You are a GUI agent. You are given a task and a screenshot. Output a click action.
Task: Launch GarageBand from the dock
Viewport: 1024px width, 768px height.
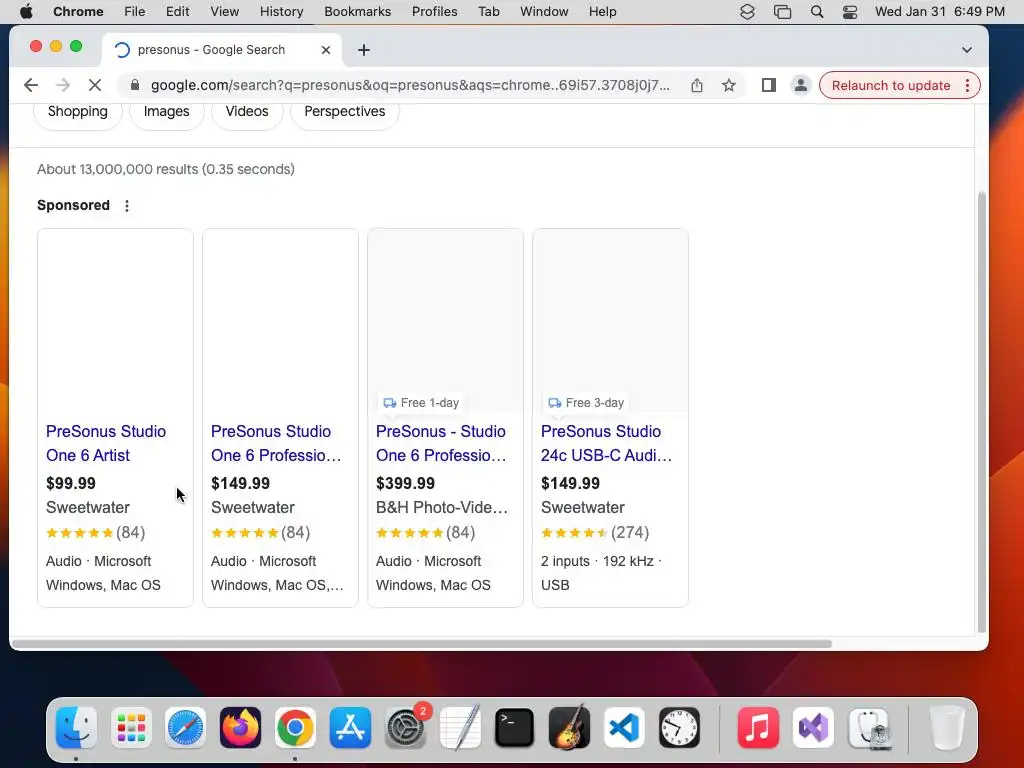(x=569, y=728)
